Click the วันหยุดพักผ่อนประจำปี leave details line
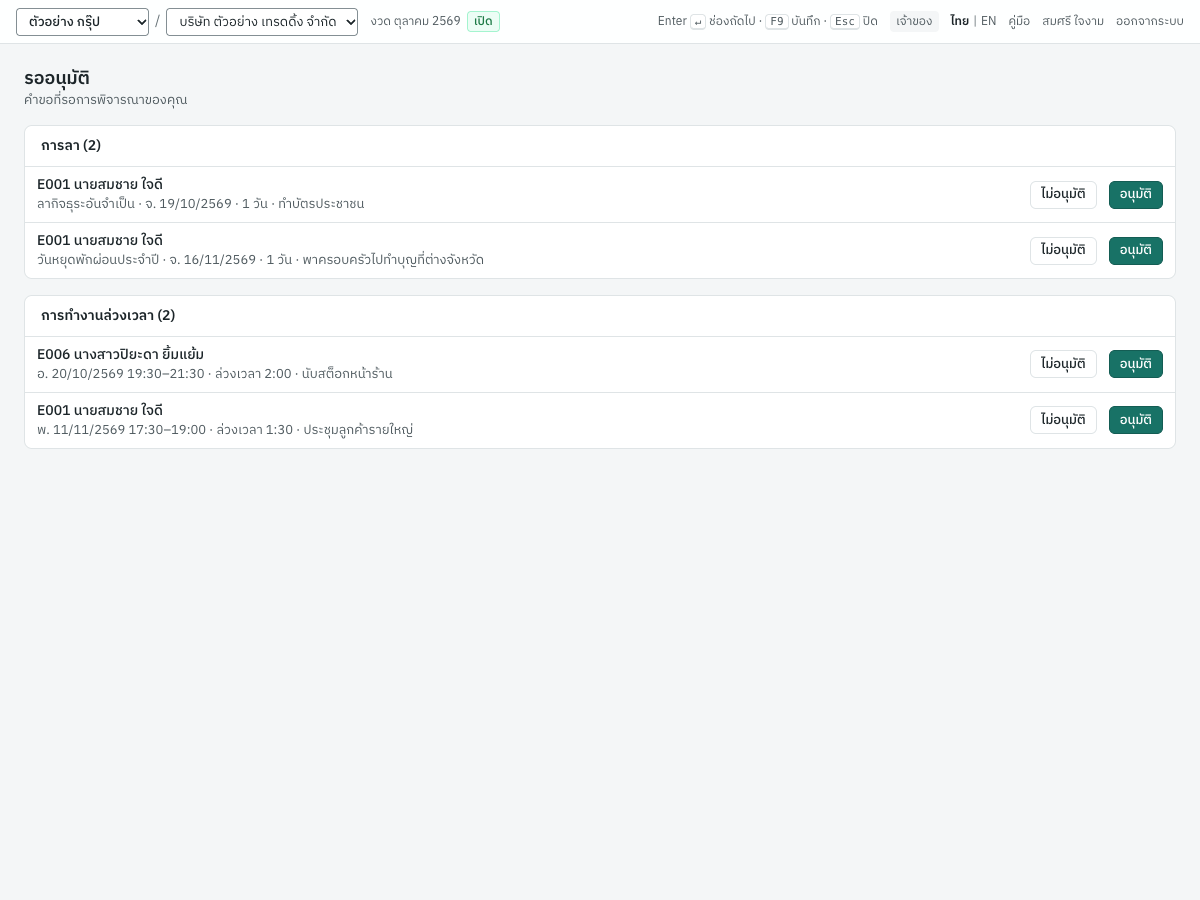 [260, 260]
